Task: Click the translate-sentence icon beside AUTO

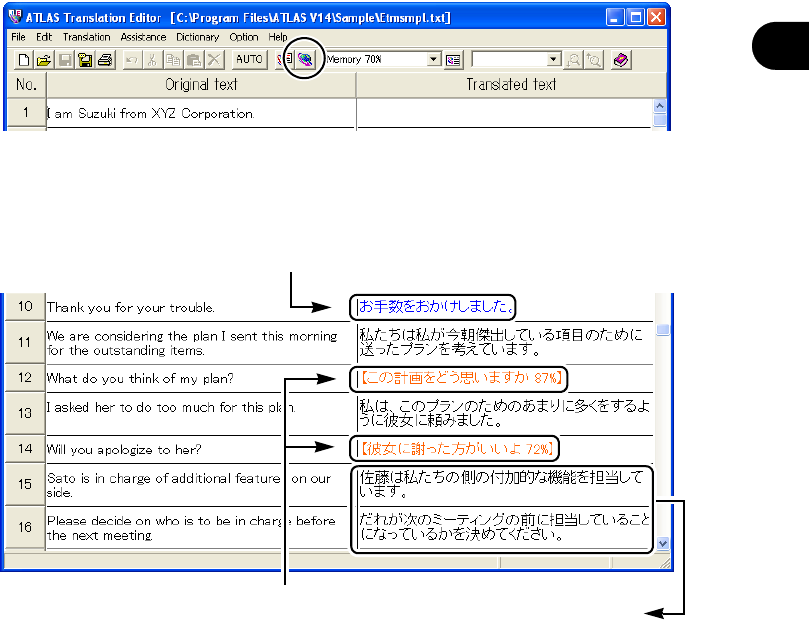Action: click(x=285, y=59)
